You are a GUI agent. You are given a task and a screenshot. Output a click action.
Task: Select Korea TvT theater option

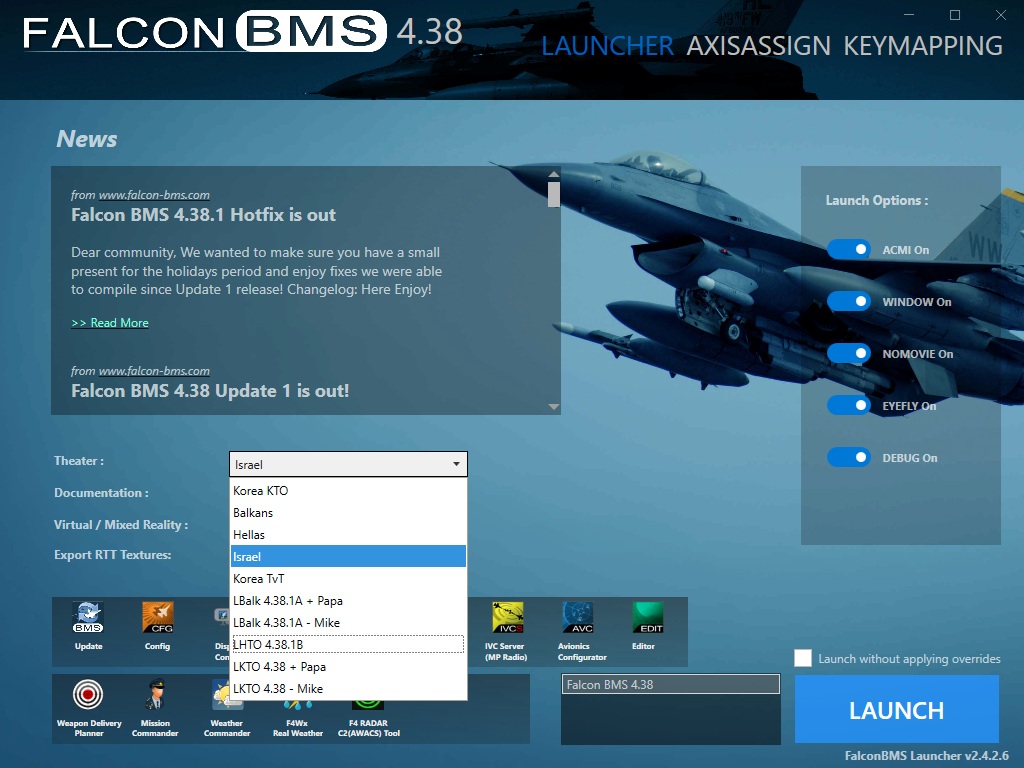348,579
